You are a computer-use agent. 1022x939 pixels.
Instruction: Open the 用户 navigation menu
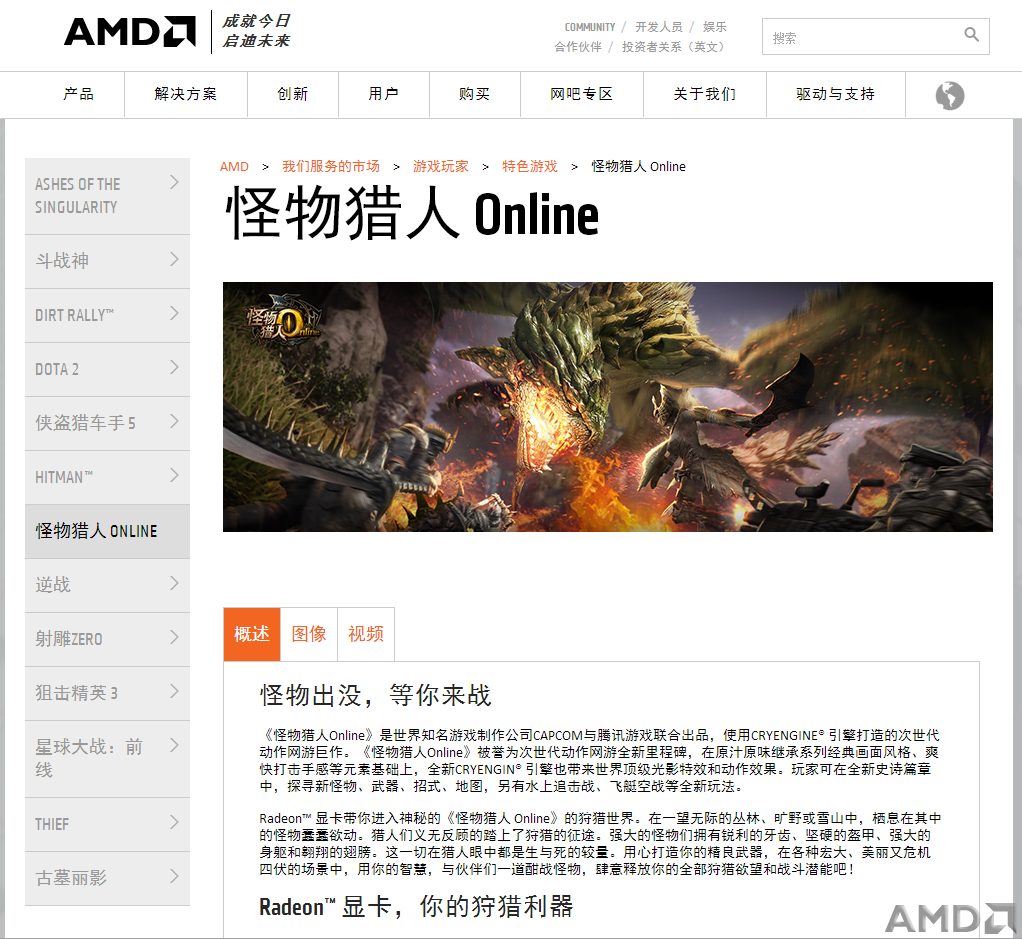coord(383,94)
